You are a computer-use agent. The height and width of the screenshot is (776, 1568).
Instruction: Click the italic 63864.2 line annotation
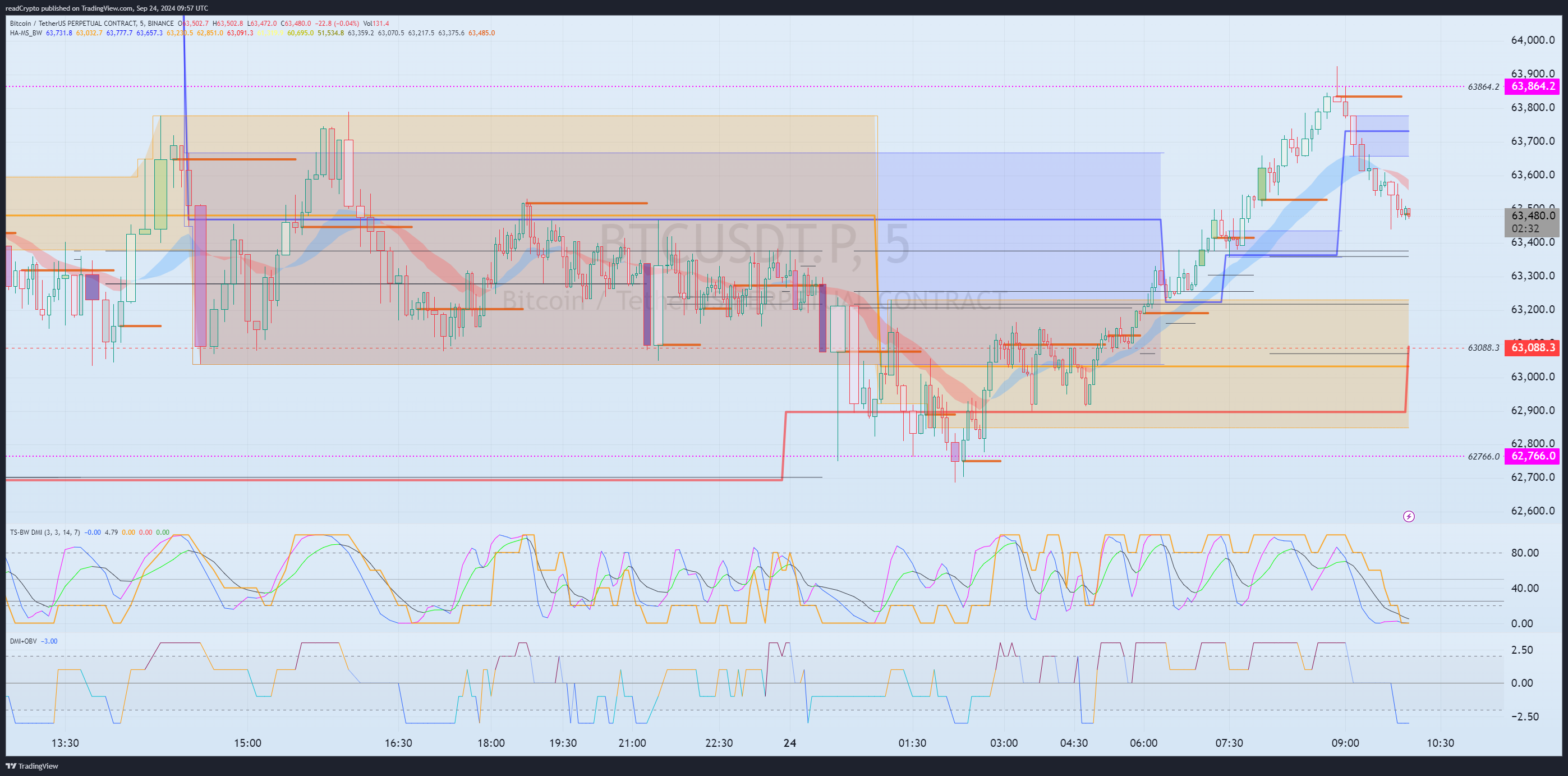(x=1483, y=87)
